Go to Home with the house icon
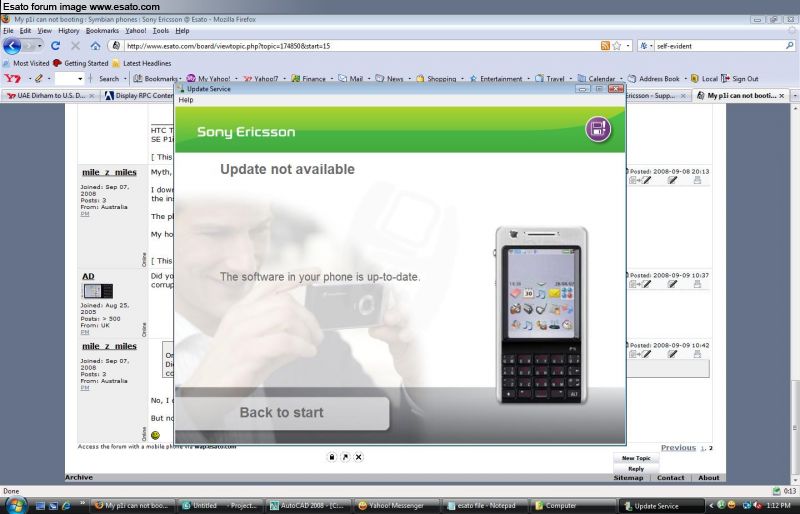 95,46
